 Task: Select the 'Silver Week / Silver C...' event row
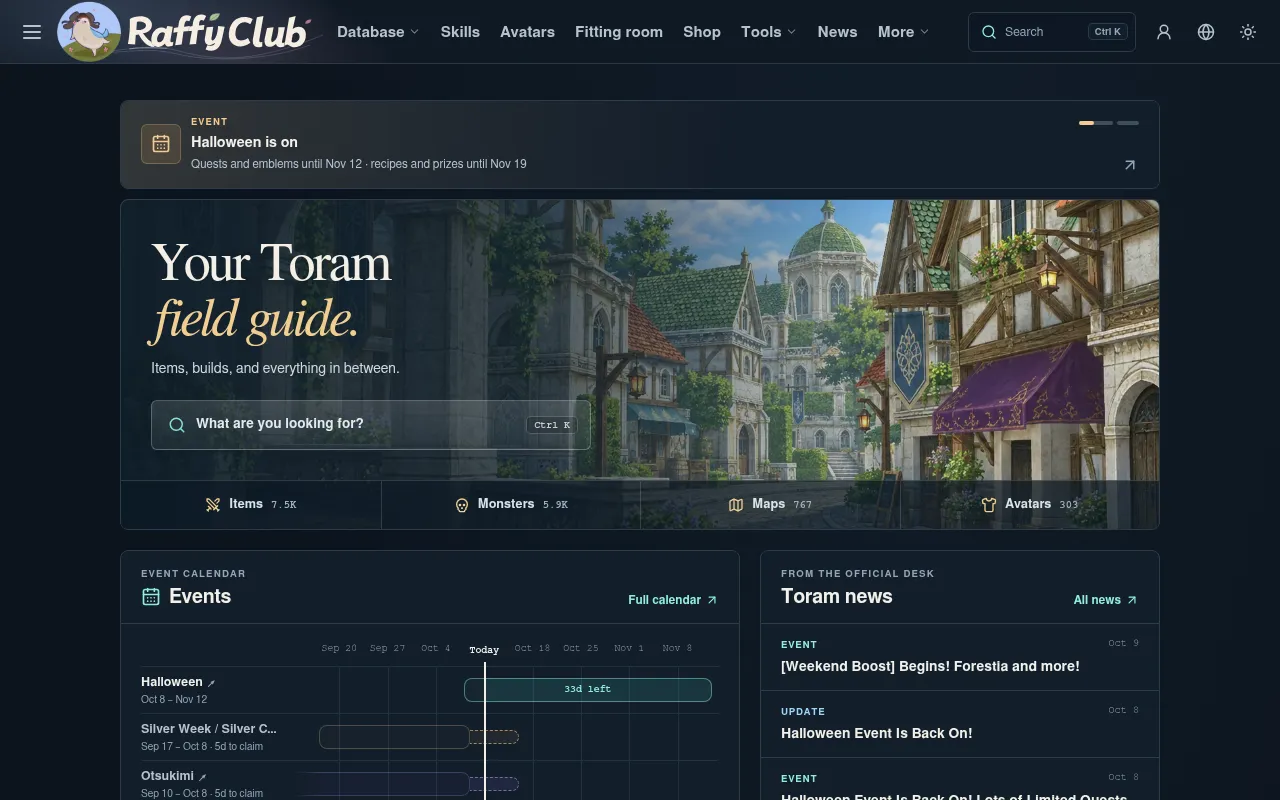pos(429,737)
